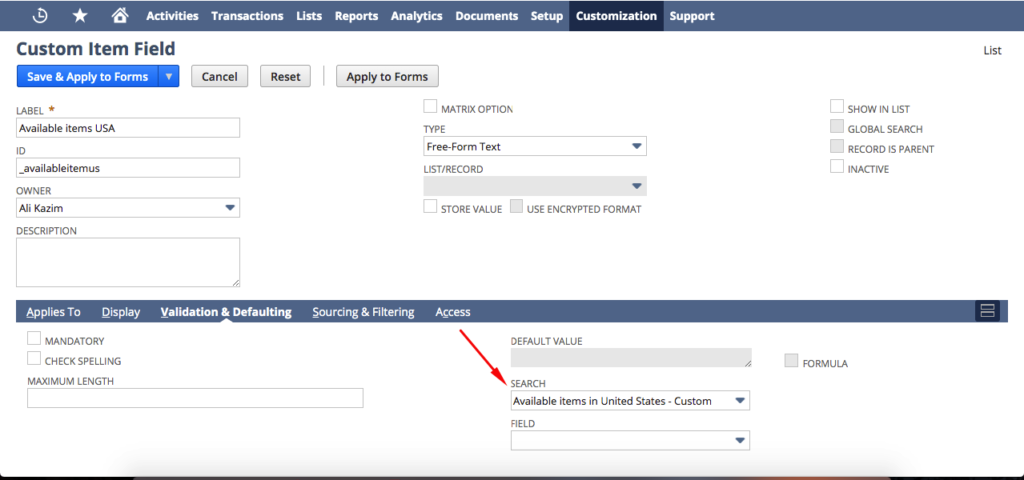The width and height of the screenshot is (1024, 480).
Task: Expand the Save button dropdown arrow
Action: (x=168, y=76)
